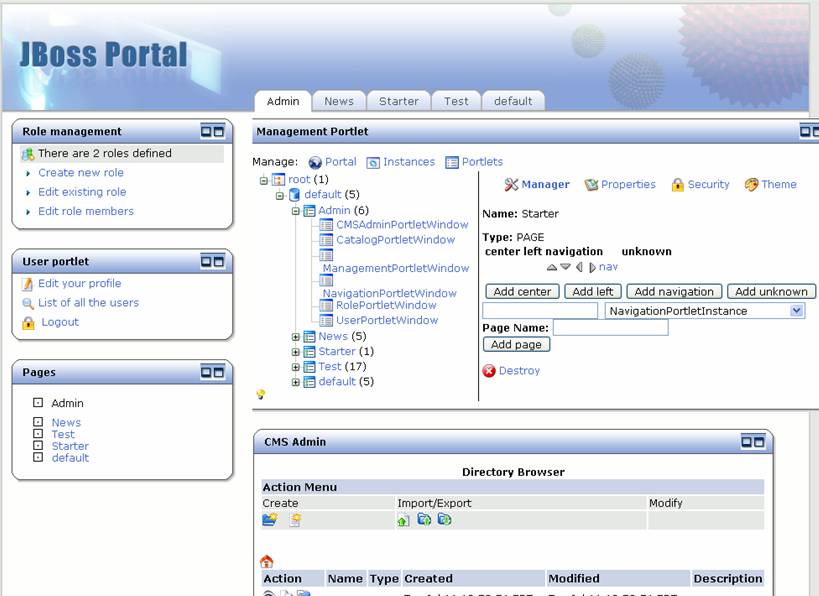Open the Create new role link
The width and height of the screenshot is (819, 596).
pos(81,173)
